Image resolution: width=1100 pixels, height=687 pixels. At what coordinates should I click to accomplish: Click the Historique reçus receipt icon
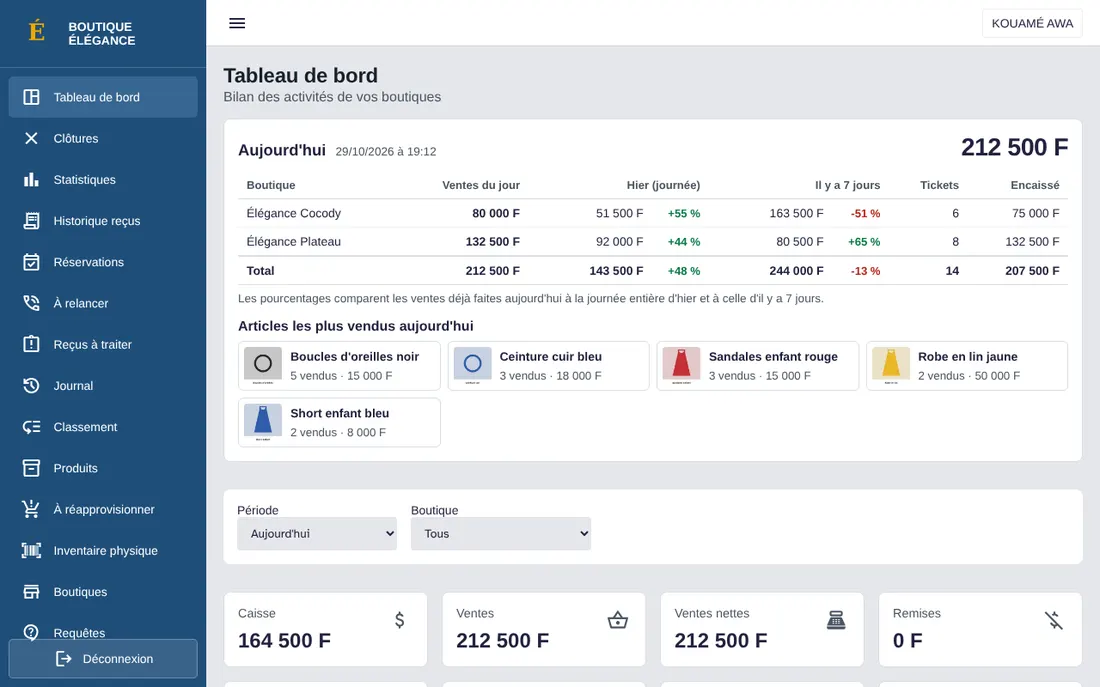click(x=31, y=221)
